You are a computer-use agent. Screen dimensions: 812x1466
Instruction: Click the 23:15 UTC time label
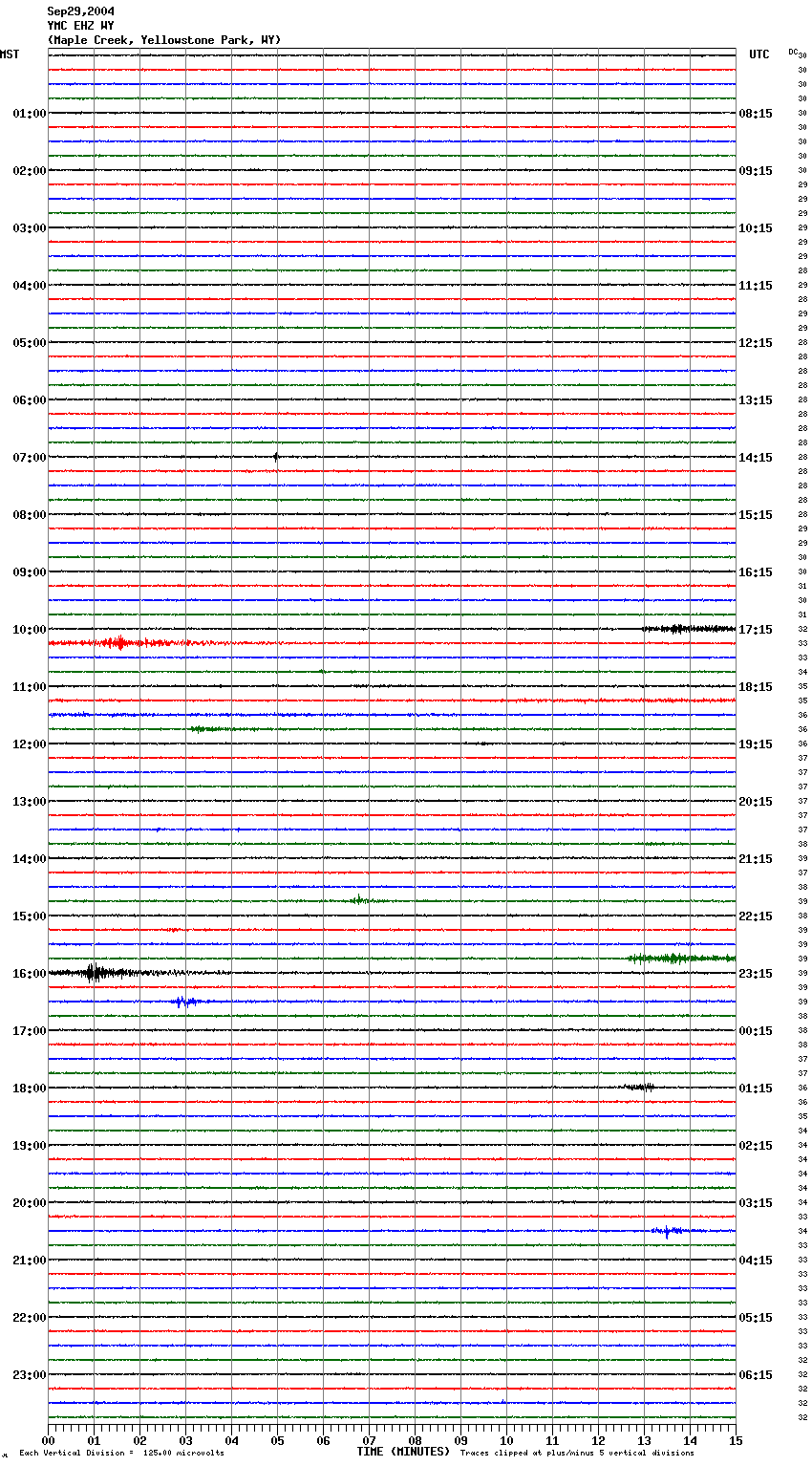coord(756,974)
